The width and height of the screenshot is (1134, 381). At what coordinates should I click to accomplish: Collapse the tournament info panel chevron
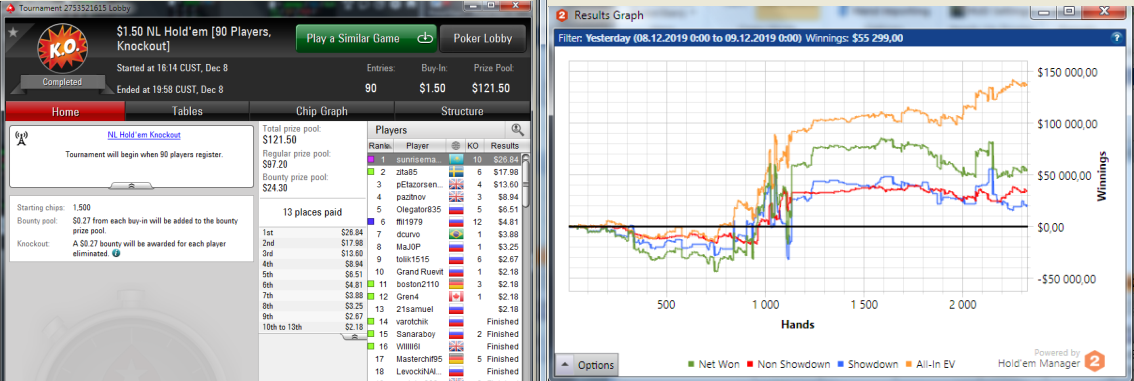(x=132, y=186)
